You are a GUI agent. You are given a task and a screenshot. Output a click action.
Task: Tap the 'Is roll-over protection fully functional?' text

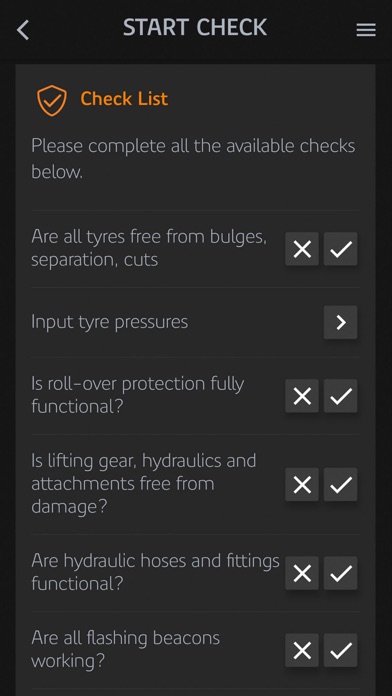click(138, 395)
